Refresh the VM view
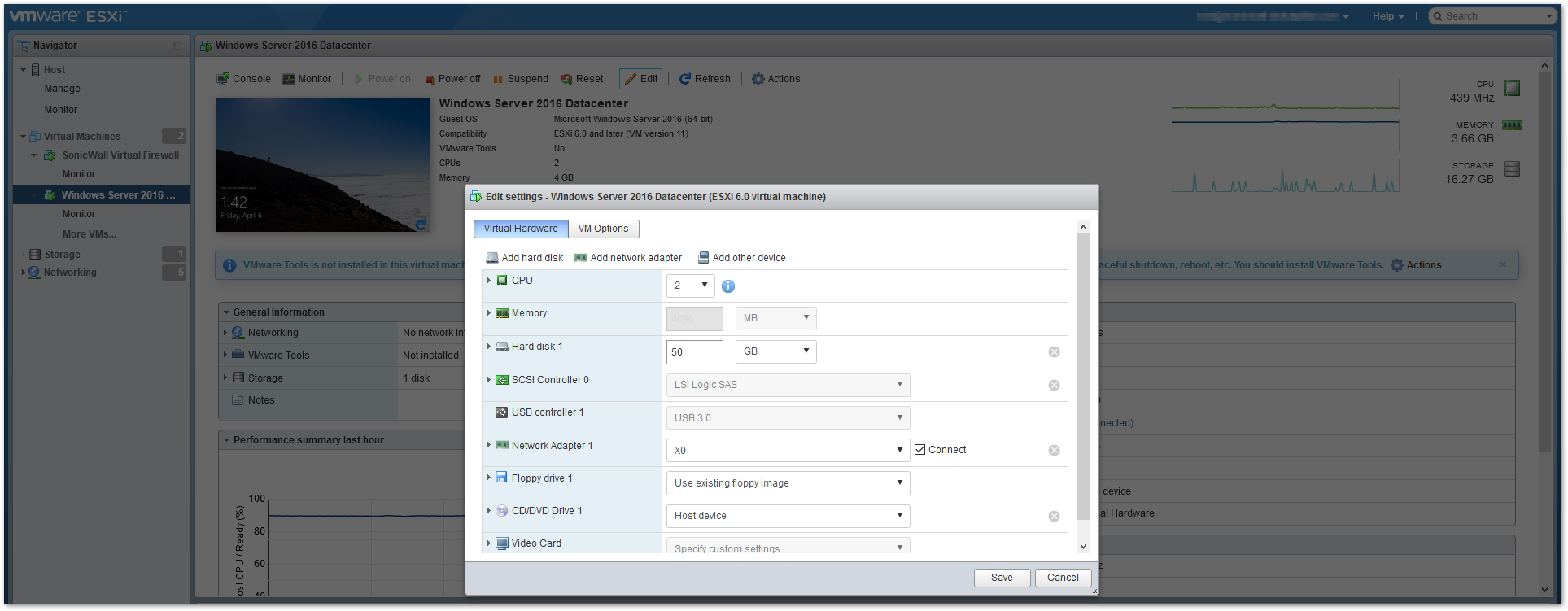Viewport: 1568px width, 611px height. coord(705,79)
